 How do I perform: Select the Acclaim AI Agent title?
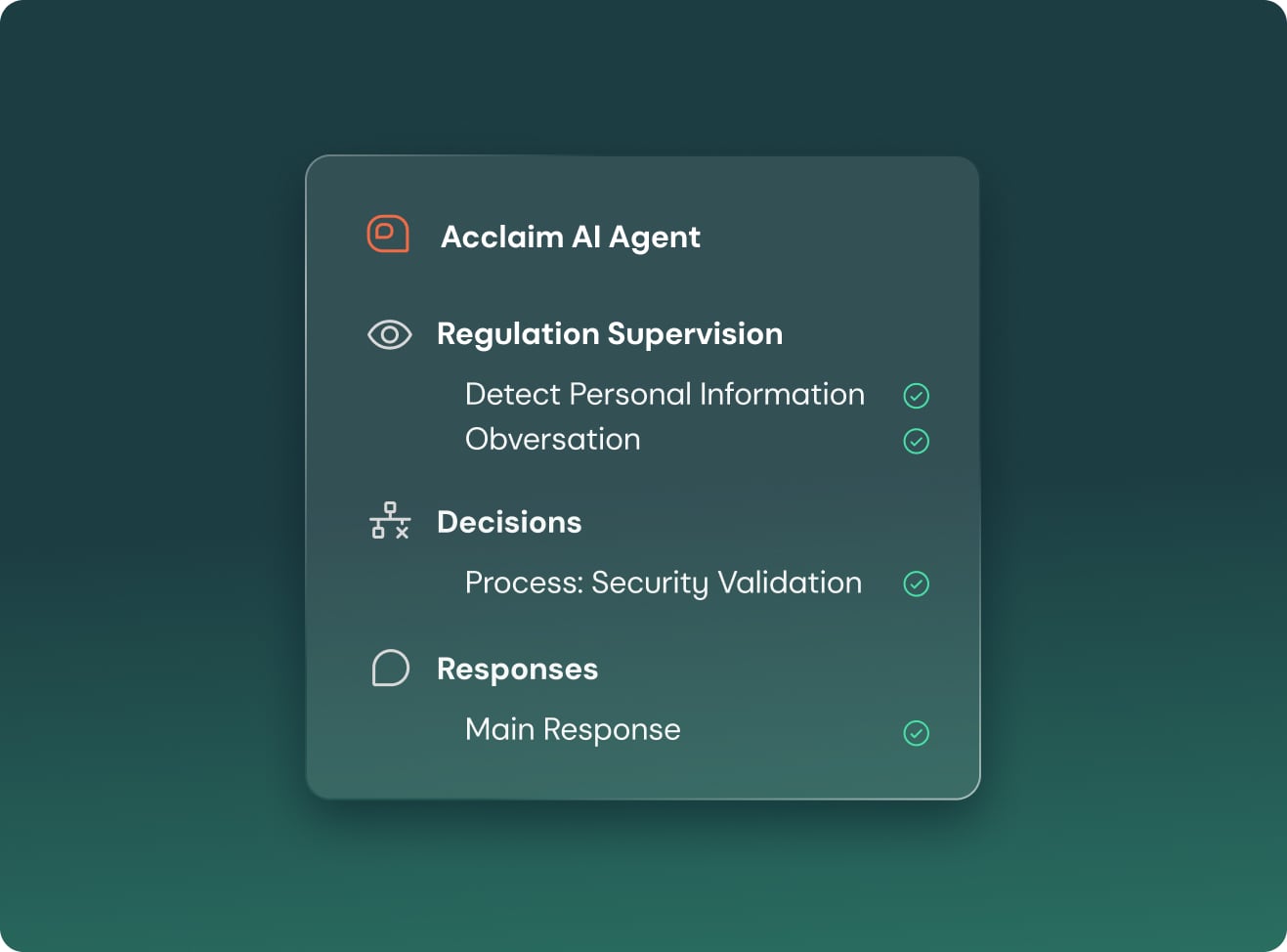coord(571,238)
